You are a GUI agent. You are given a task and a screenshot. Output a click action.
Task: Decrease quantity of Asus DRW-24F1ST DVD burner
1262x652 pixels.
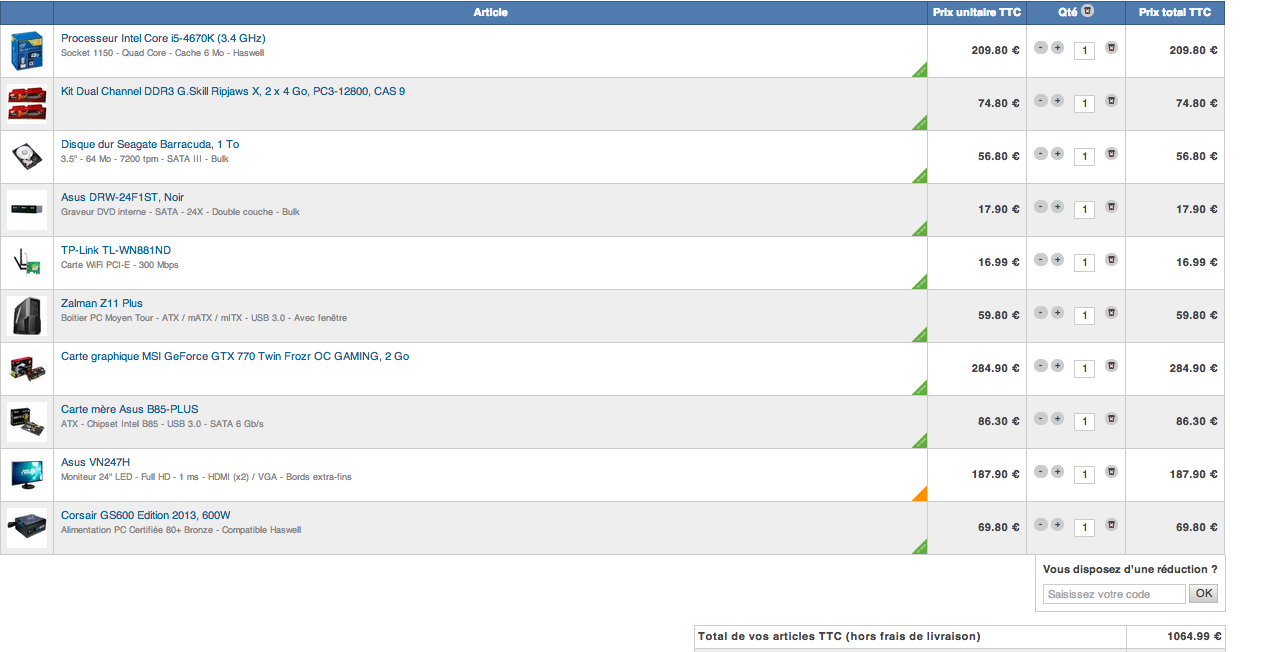(1041, 206)
